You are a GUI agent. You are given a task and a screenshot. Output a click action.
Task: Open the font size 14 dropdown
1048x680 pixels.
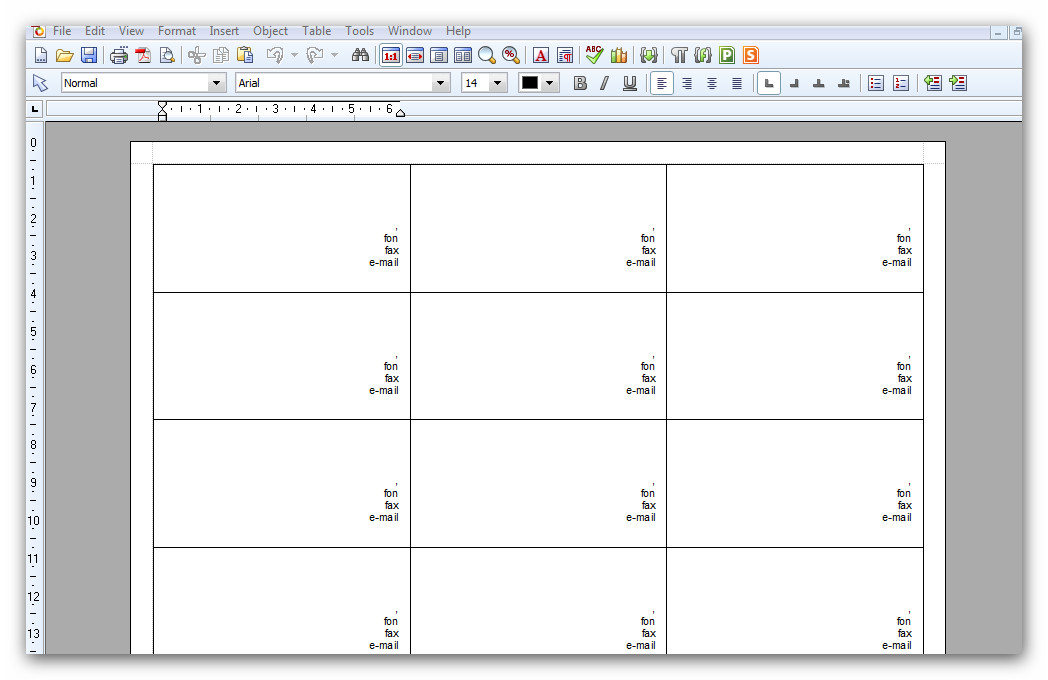pyautogui.click(x=498, y=83)
